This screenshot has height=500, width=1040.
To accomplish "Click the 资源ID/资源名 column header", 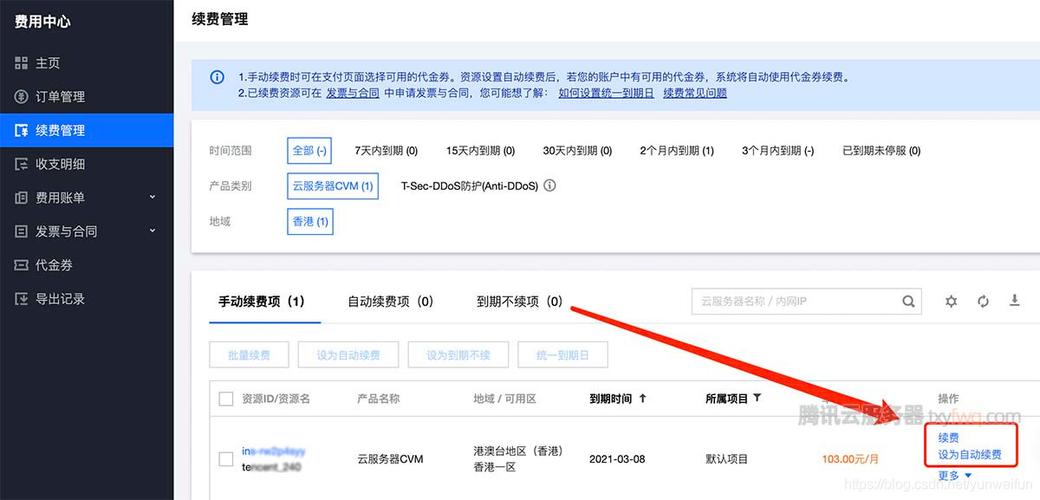I will (x=276, y=399).
